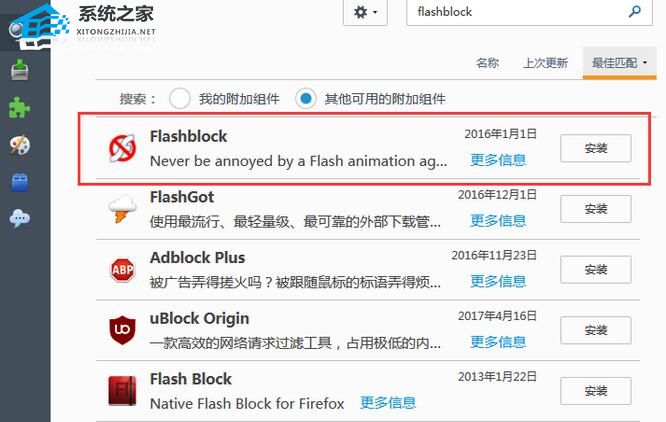Sort results by 名称

point(487,63)
